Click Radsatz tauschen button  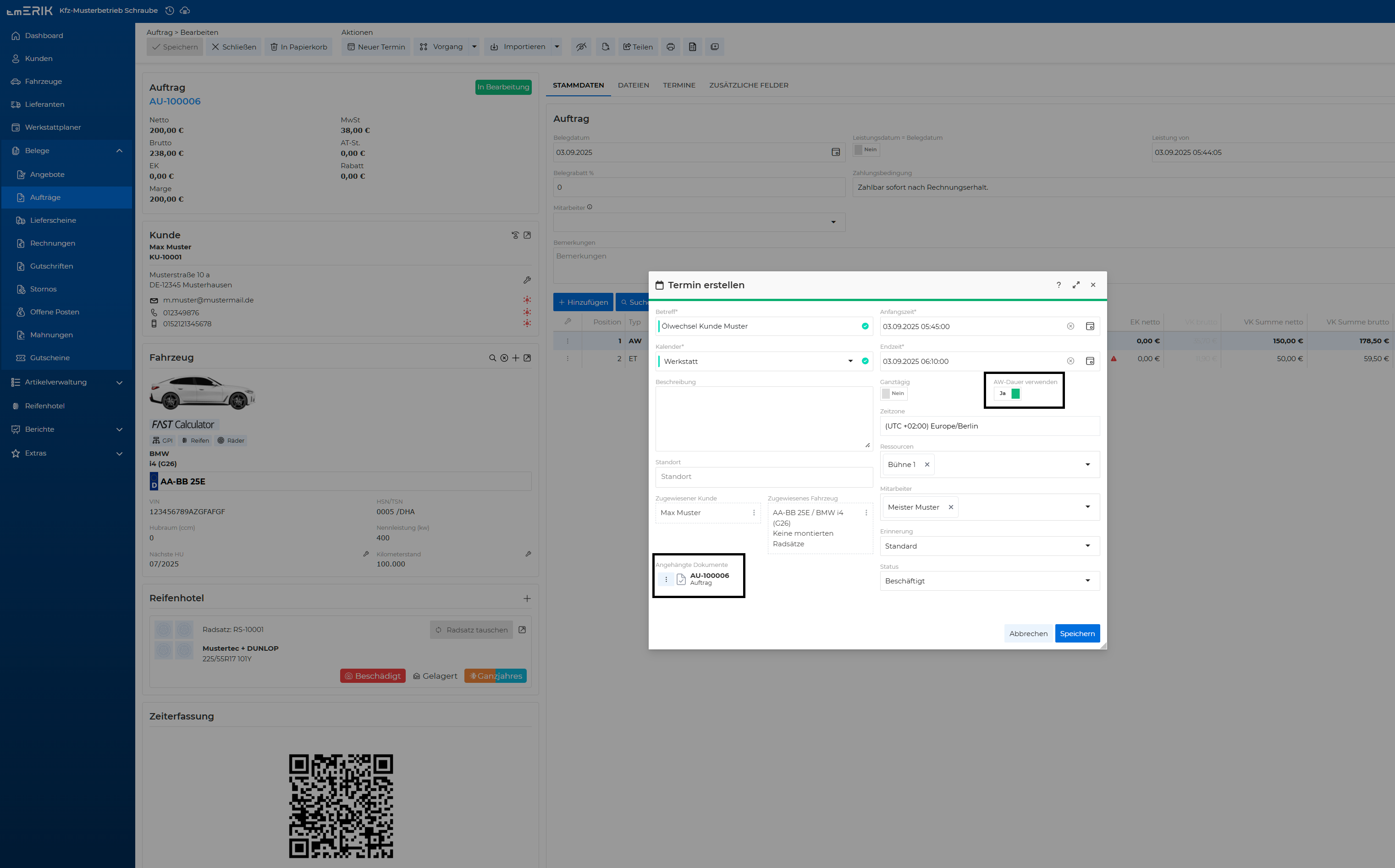471,630
